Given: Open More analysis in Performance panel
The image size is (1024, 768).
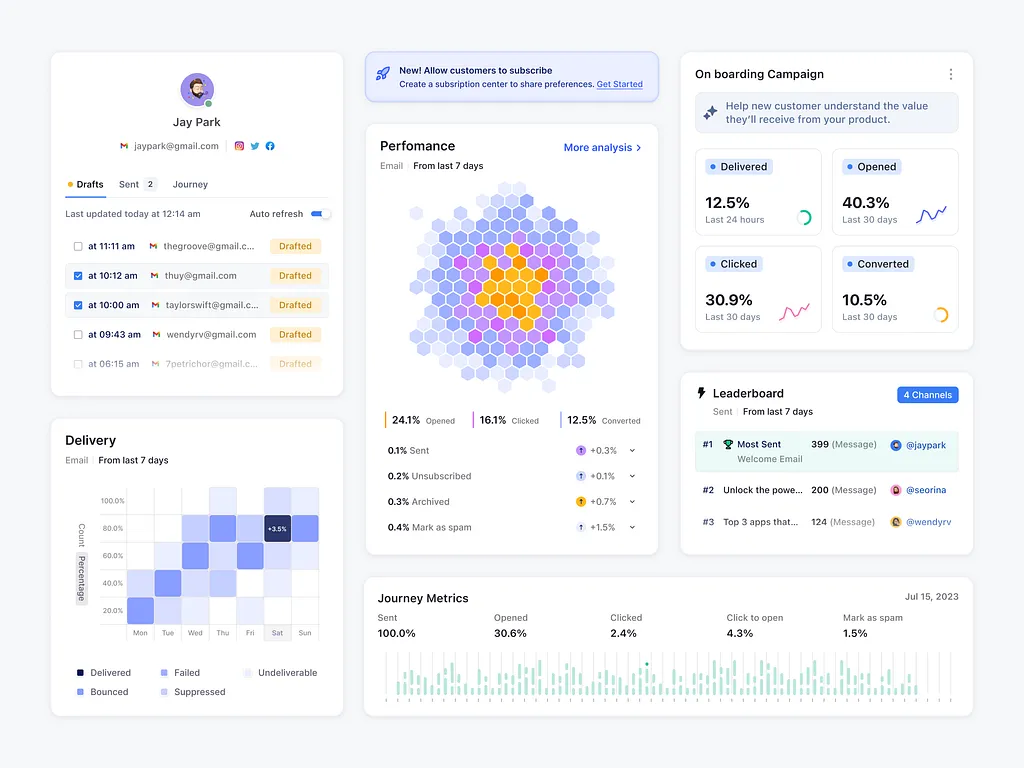Looking at the screenshot, I should click(x=600, y=146).
